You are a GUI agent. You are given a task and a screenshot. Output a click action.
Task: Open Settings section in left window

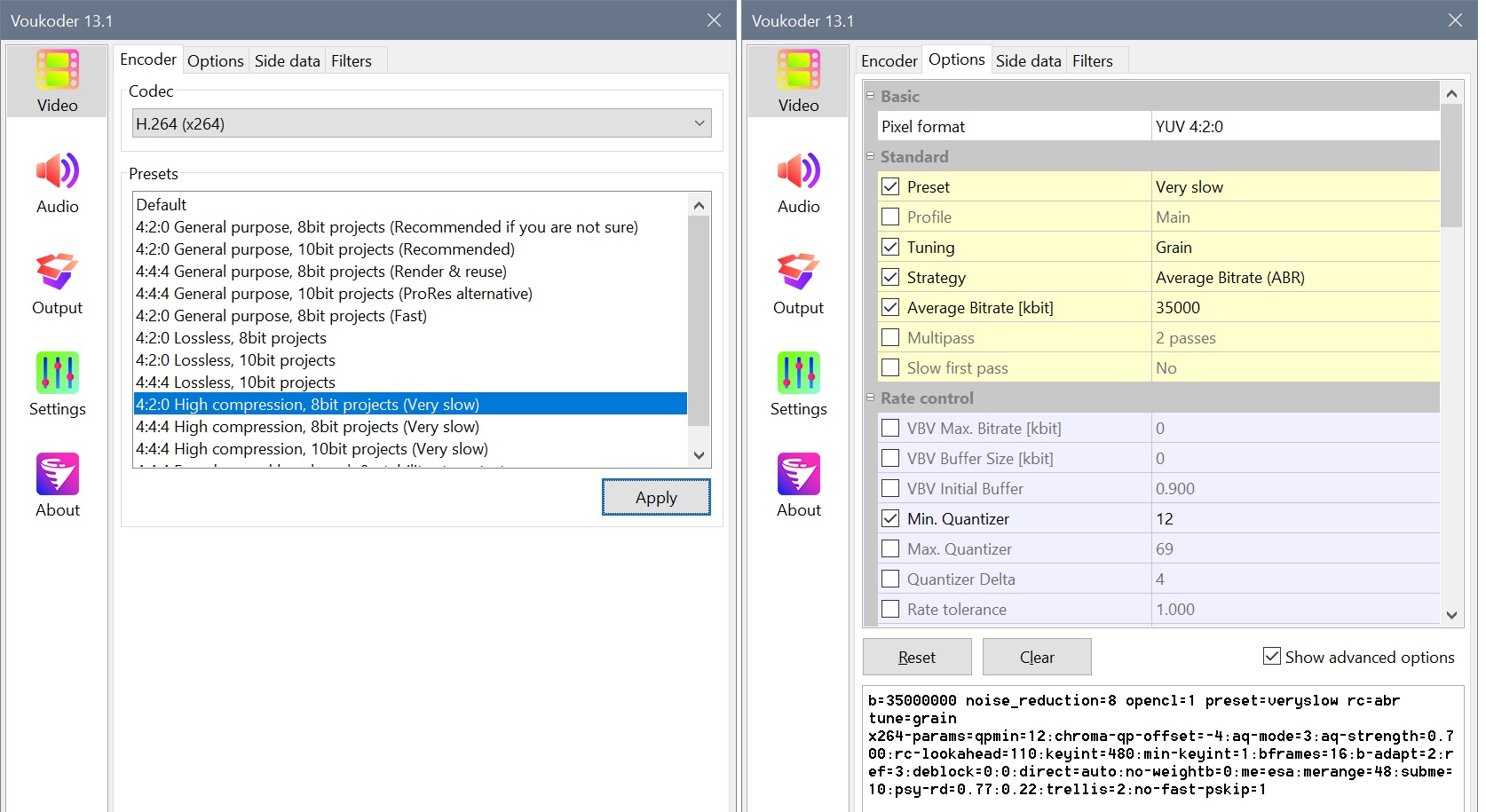coord(57,384)
